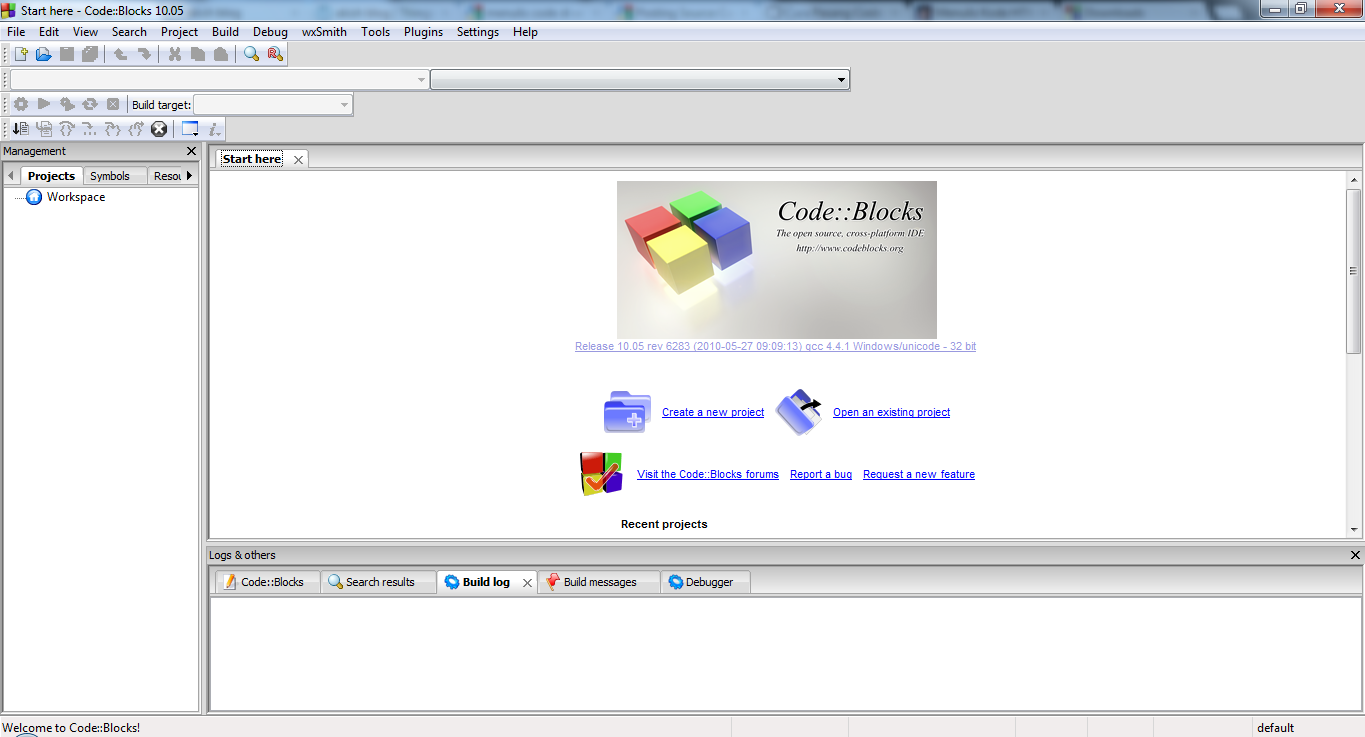Open the Build messages tab
Viewport: 1365px width, 737px height.
(x=599, y=582)
